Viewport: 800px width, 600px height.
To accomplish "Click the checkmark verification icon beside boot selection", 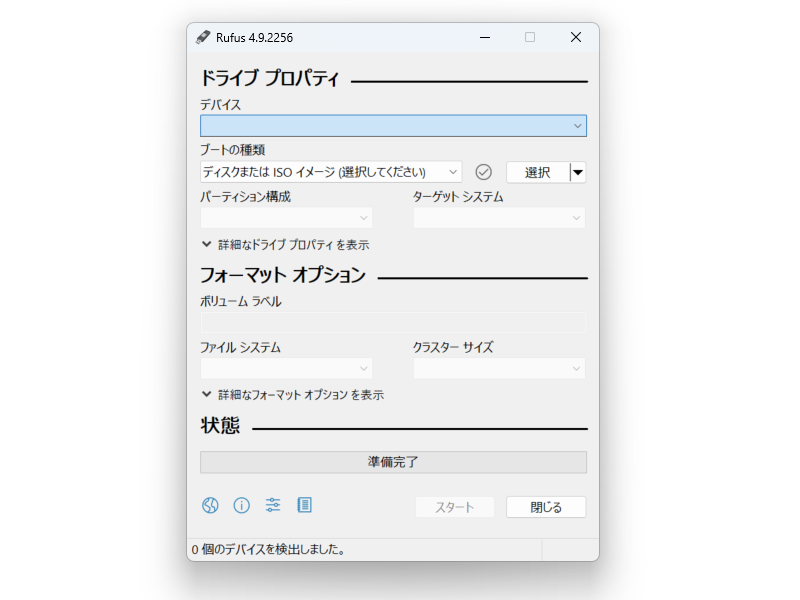I will [x=484, y=171].
